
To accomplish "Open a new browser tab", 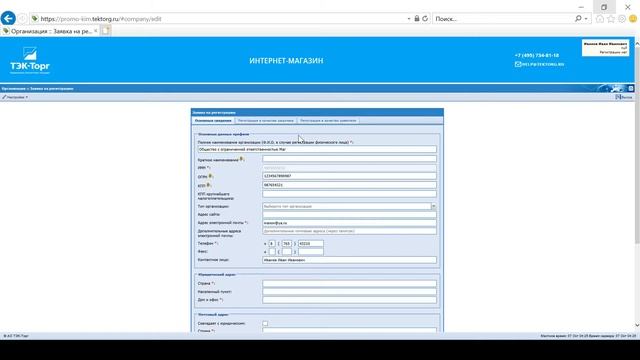I will 106,31.
